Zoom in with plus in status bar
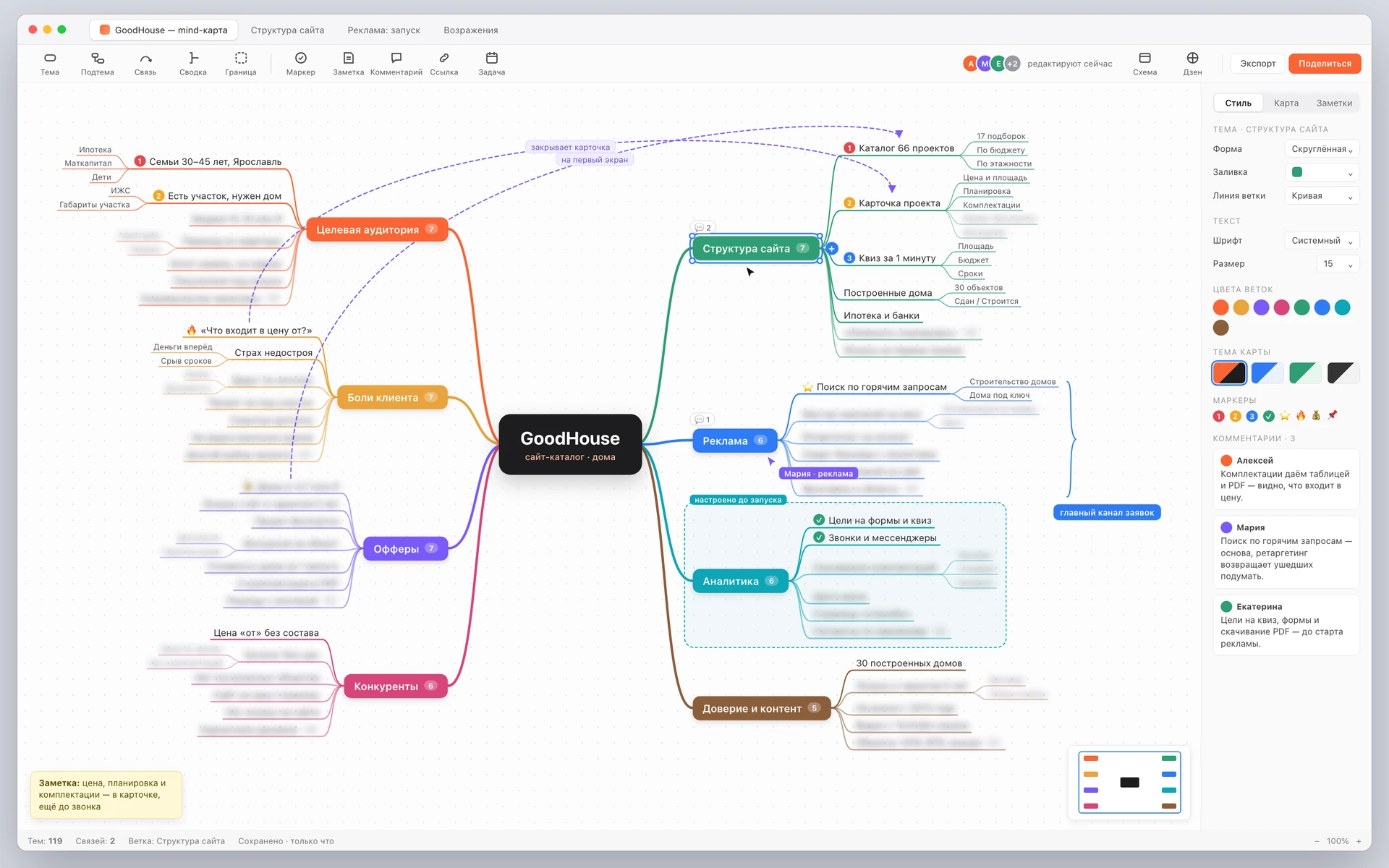This screenshot has width=1389, height=868. (x=1359, y=841)
